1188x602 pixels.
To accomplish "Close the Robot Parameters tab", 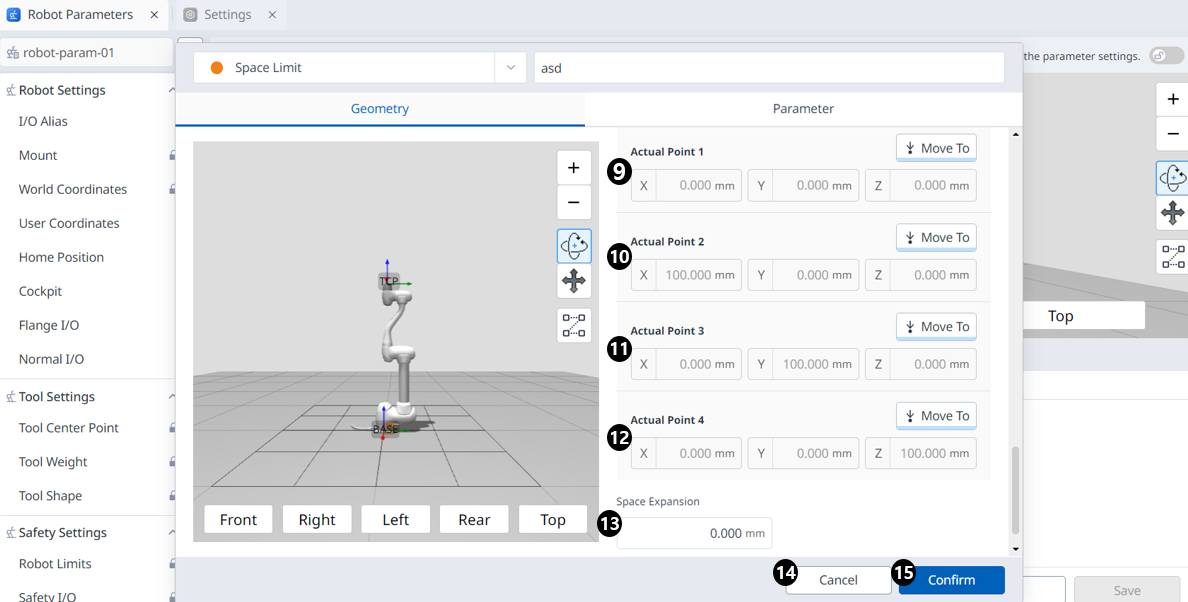I will pos(154,15).
